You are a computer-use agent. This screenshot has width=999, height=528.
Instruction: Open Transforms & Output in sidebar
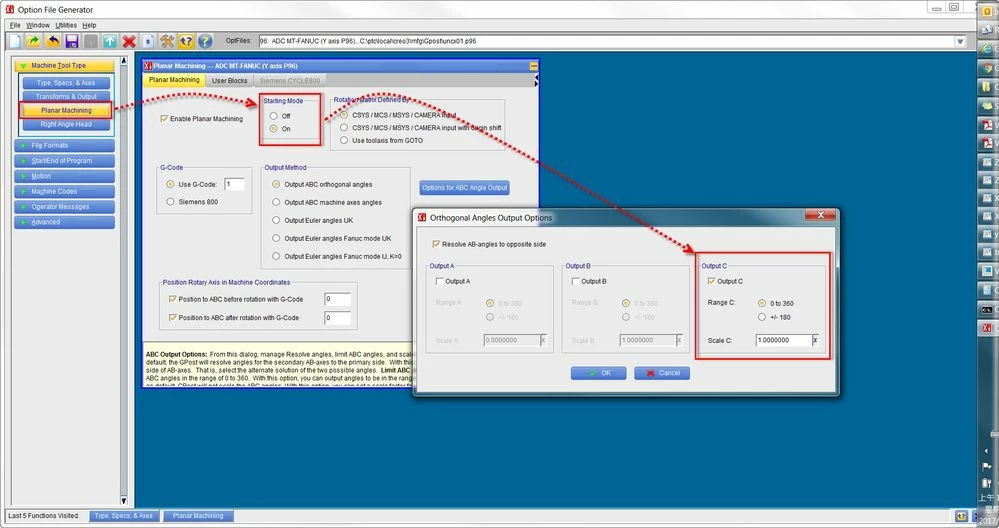pyautogui.click(x=66, y=96)
